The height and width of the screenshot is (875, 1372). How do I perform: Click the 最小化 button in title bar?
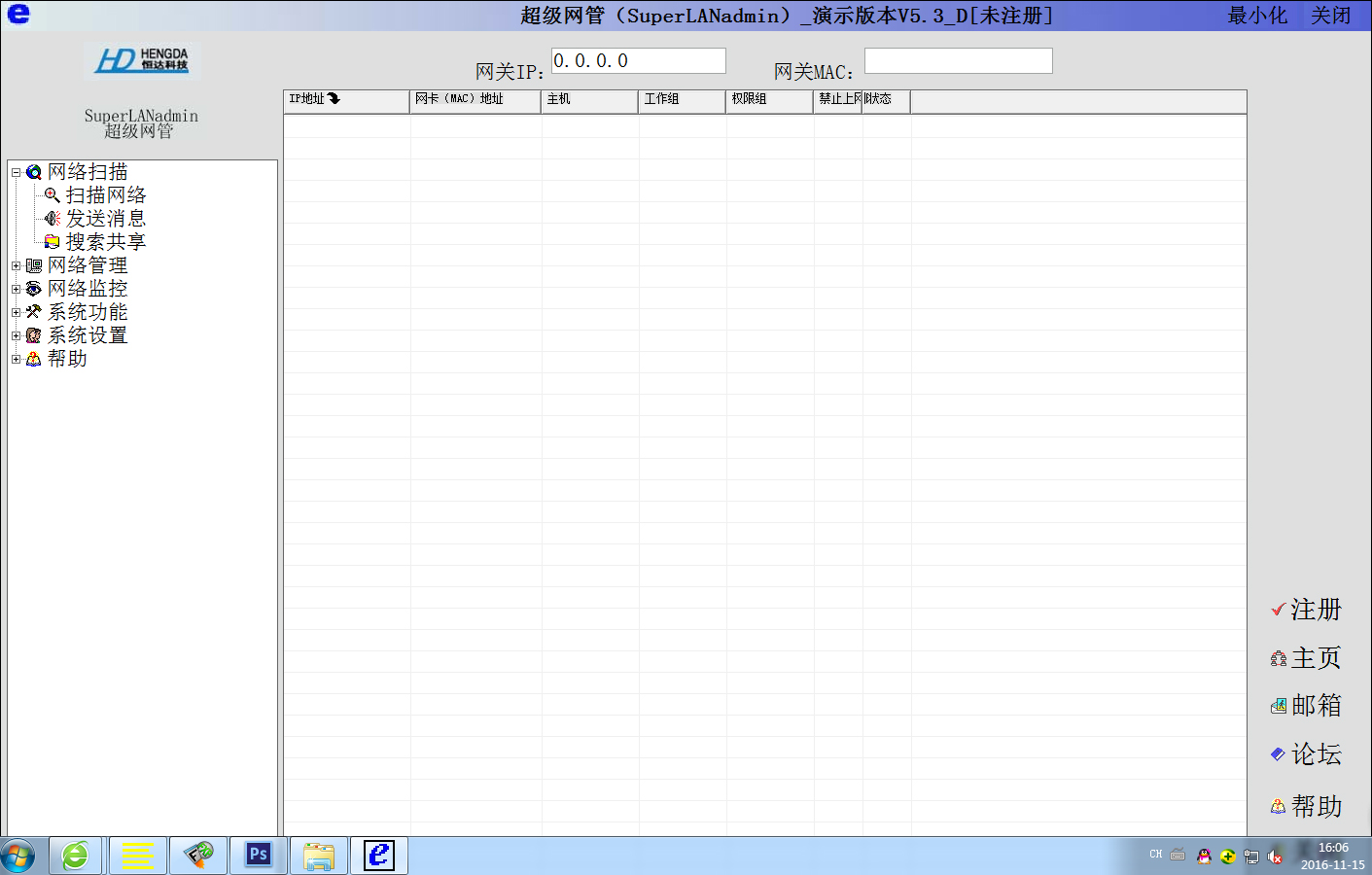pyautogui.click(x=1256, y=16)
